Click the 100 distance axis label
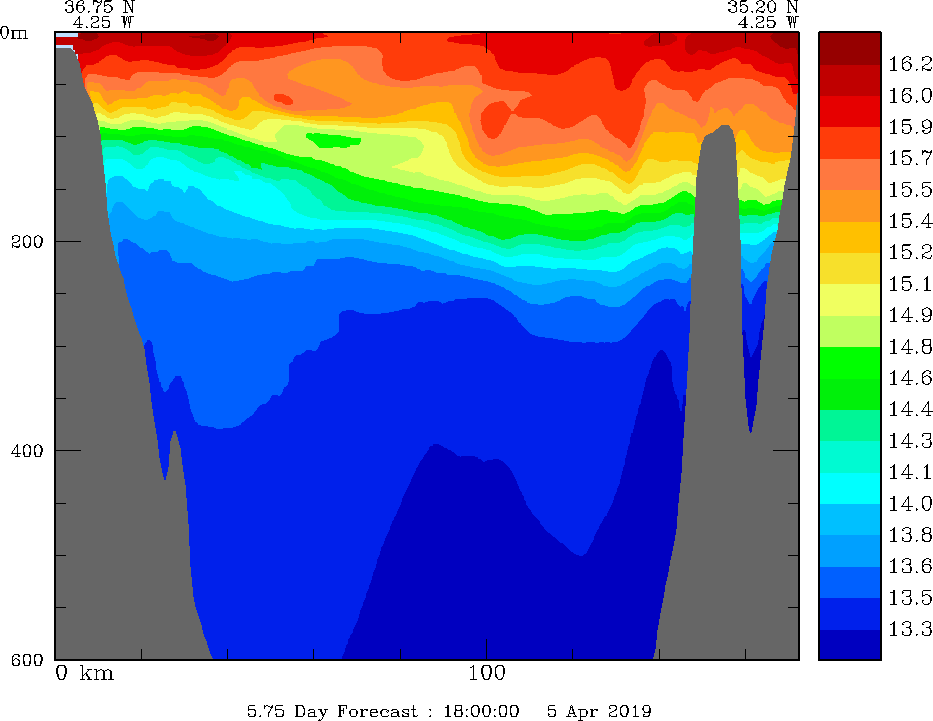This screenshot has width=933, height=721. pyautogui.click(x=487, y=673)
